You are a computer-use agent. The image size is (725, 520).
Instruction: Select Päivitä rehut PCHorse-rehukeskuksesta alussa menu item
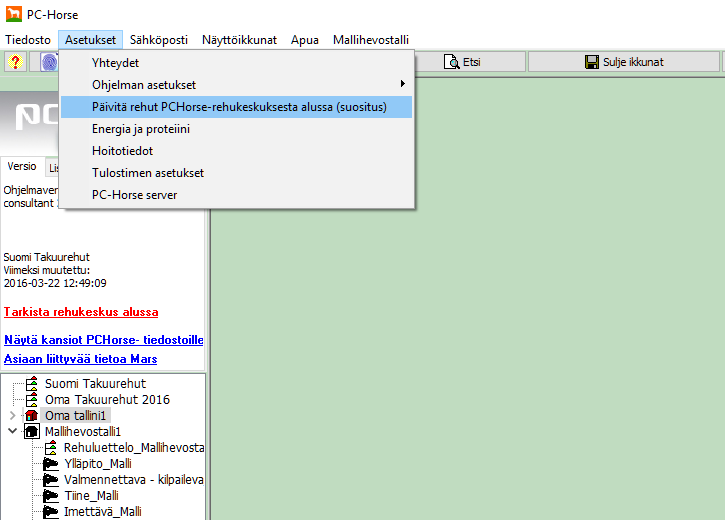coord(236,107)
